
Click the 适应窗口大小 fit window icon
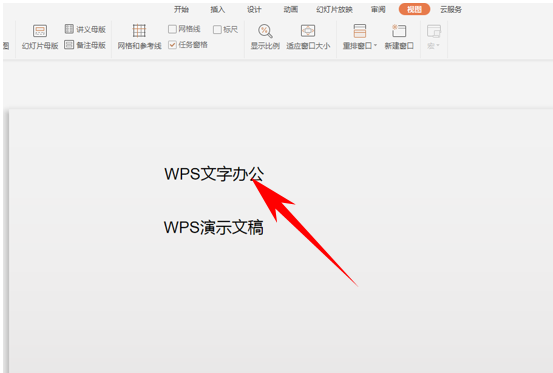[x=308, y=31]
